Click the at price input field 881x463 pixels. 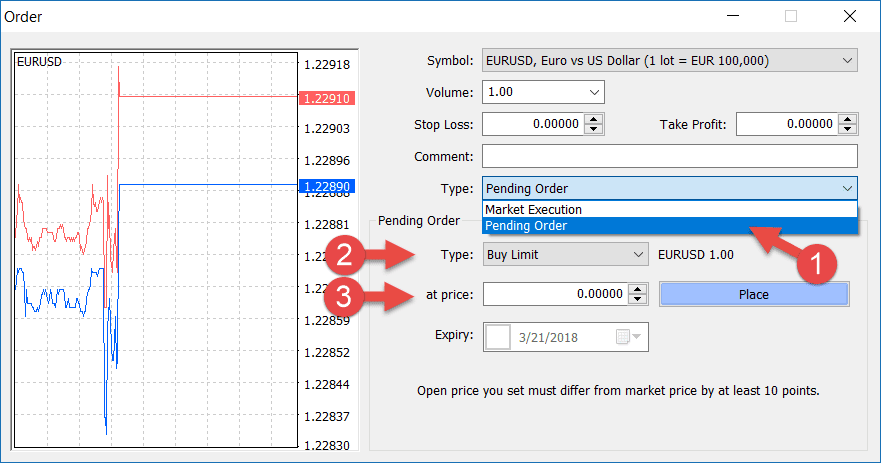pos(554,294)
